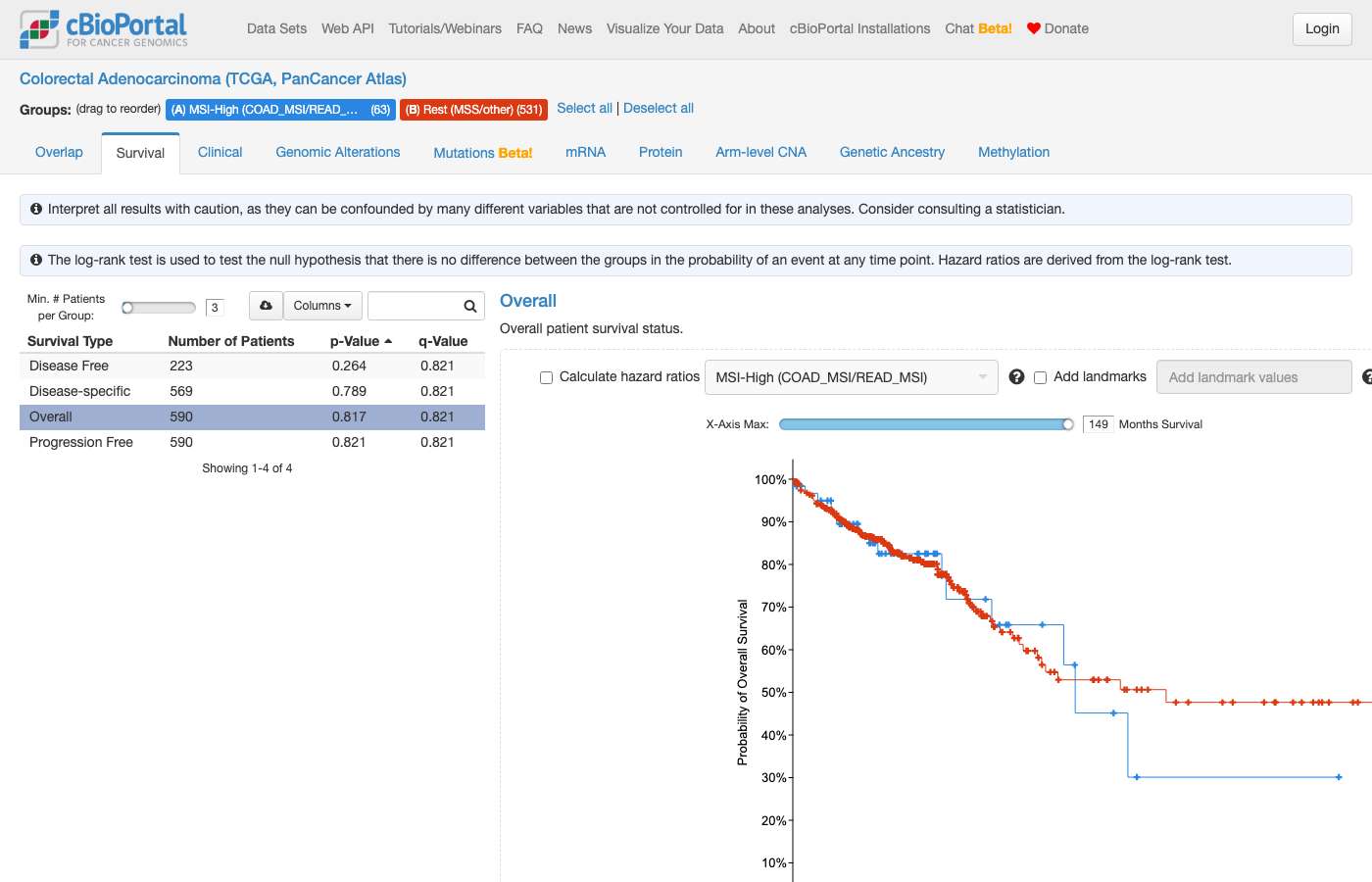1372x882 pixels.
Task: Click the X-Axis Max slider handle
Action: (x=1068, y=424)
